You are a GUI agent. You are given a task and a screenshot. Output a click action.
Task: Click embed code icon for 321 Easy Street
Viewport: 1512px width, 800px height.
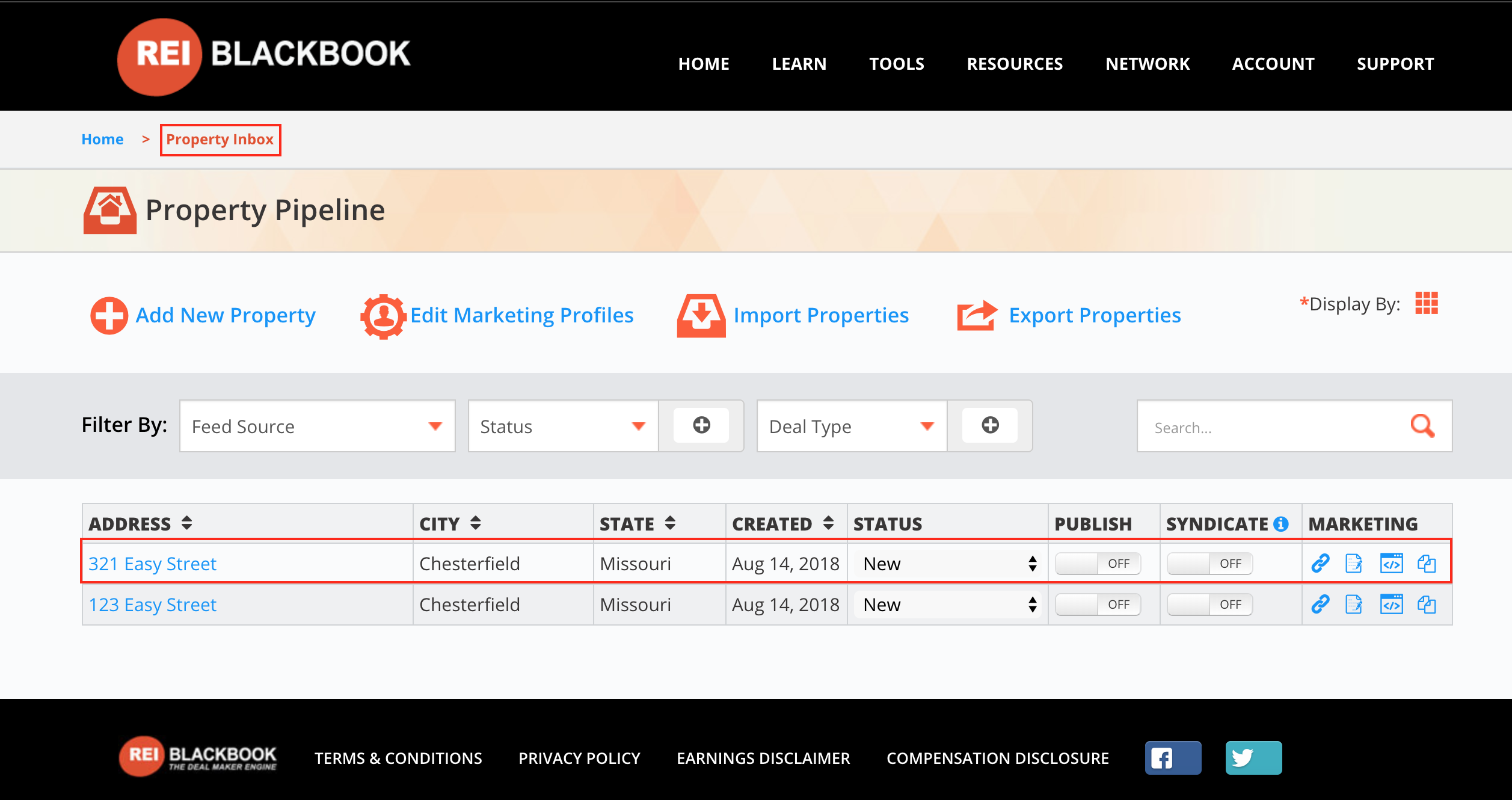coord(1391,564)
